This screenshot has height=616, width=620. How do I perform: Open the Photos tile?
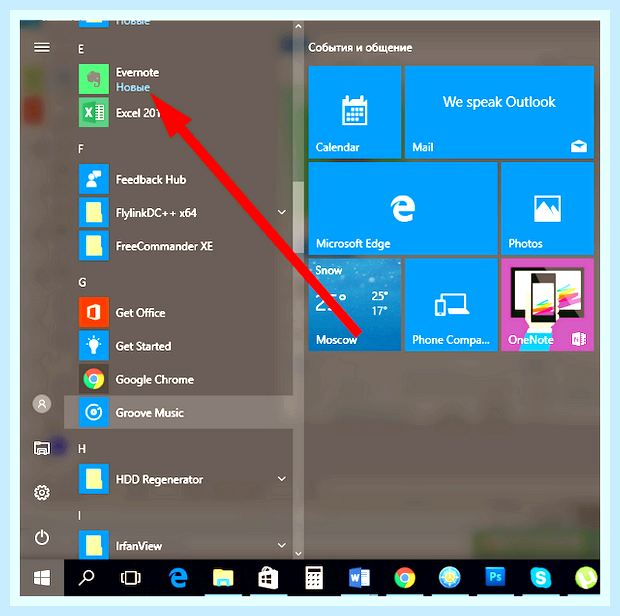(x=547, y=208)
